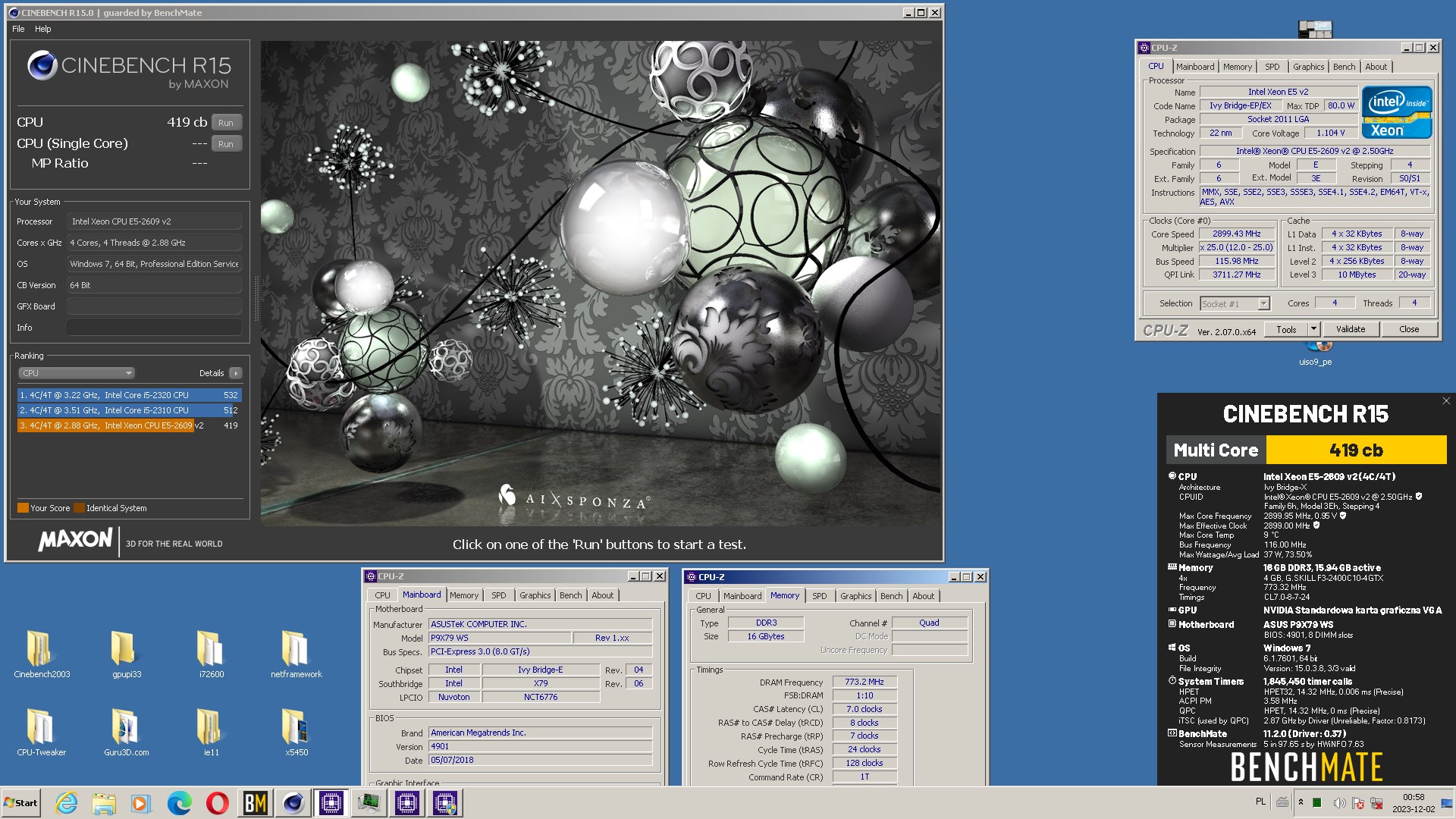This screenshot has height=819, width=1456.
Task: Select ranking row Intel Core i5-2310 CPU
Action: click(x=129, y=410)
